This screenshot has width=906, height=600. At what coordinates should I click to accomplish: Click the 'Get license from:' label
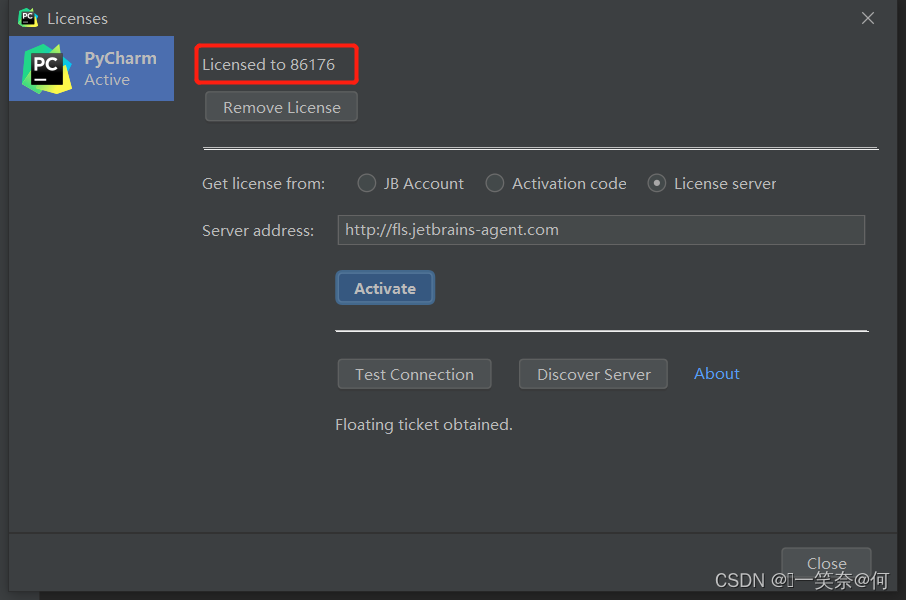(x=263, y=184)
